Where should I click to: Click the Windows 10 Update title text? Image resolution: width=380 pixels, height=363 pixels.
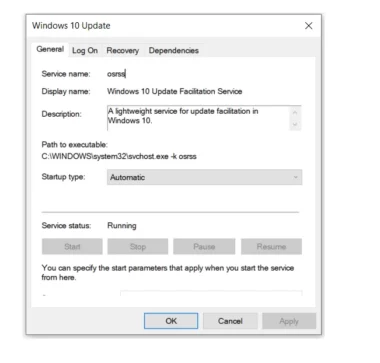point(71,26)
